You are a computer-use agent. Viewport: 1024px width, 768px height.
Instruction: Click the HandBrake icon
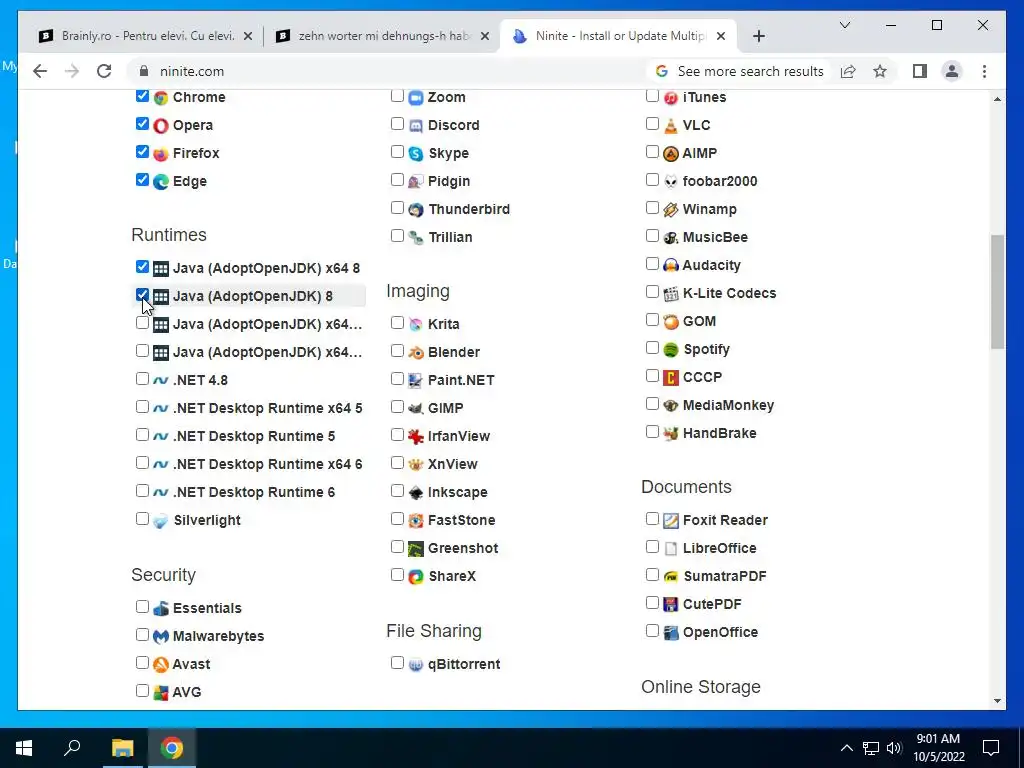671,434
